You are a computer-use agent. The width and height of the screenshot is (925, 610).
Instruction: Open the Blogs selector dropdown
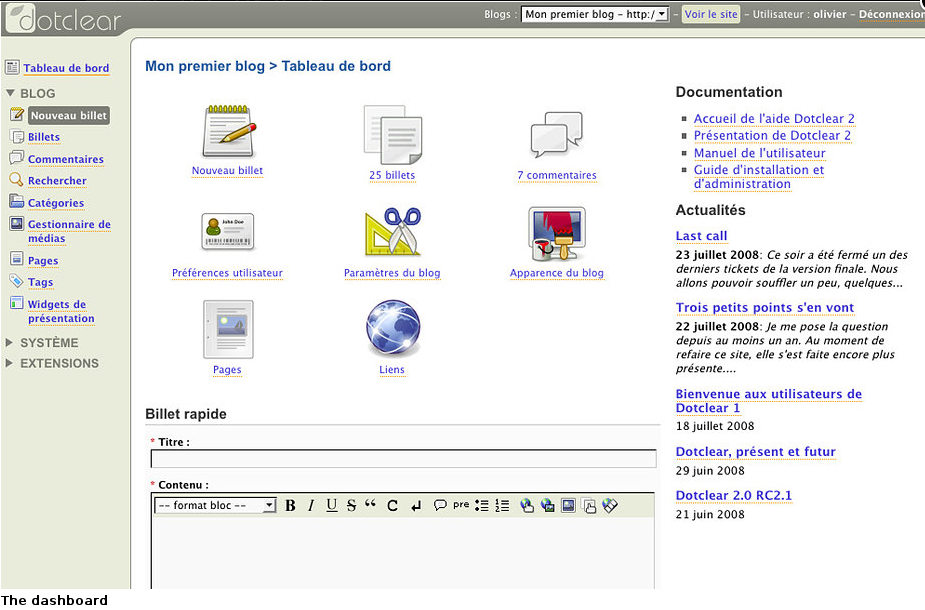[x=595, y=14]
